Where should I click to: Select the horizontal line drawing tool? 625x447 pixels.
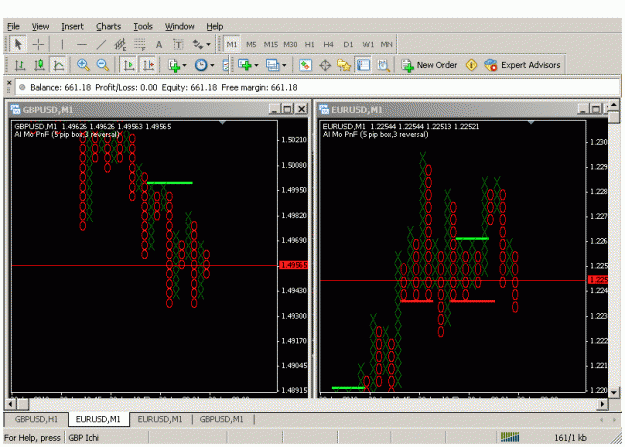pos(82,44)
